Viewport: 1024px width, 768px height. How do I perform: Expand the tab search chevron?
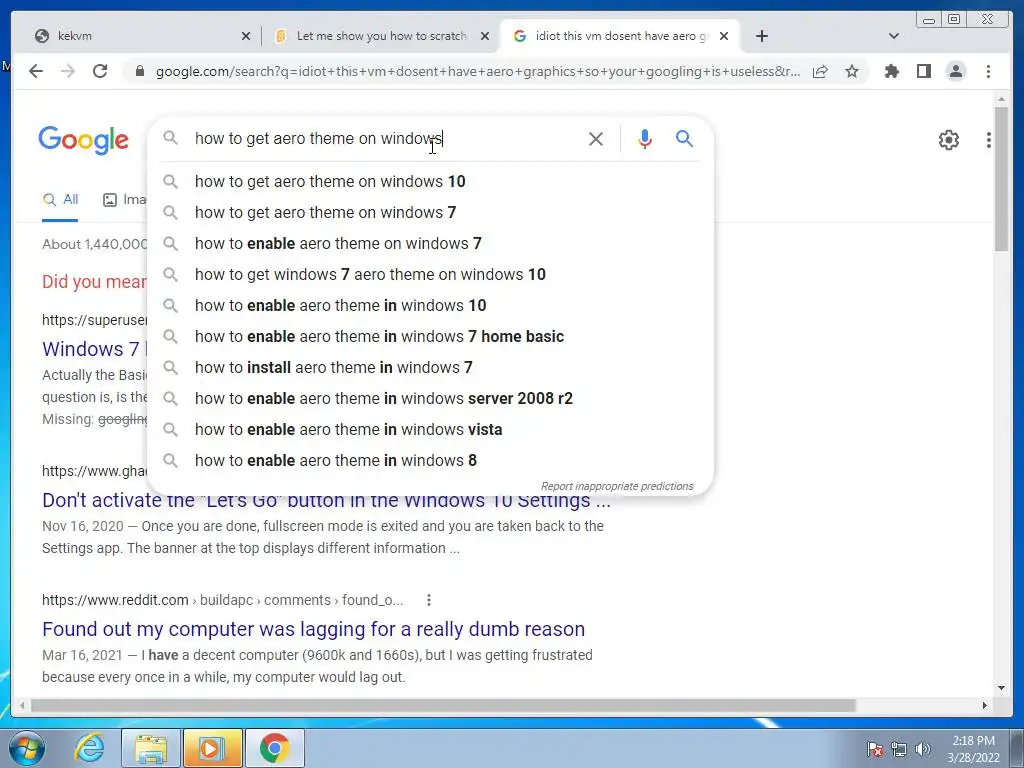point(894,36)
